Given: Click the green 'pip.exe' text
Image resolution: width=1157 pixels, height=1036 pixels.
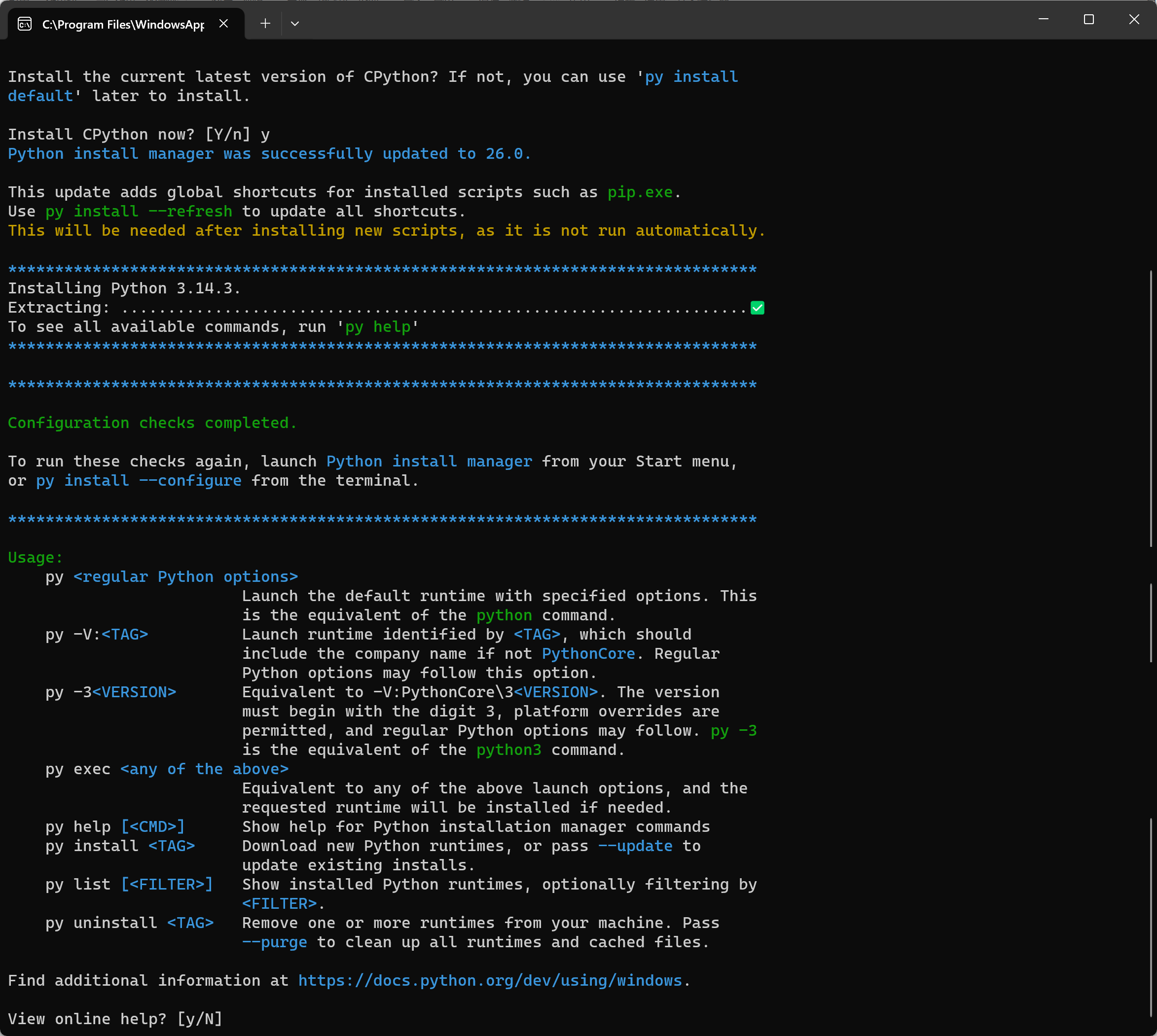Looking at the screenshot, I should point(640,192).
